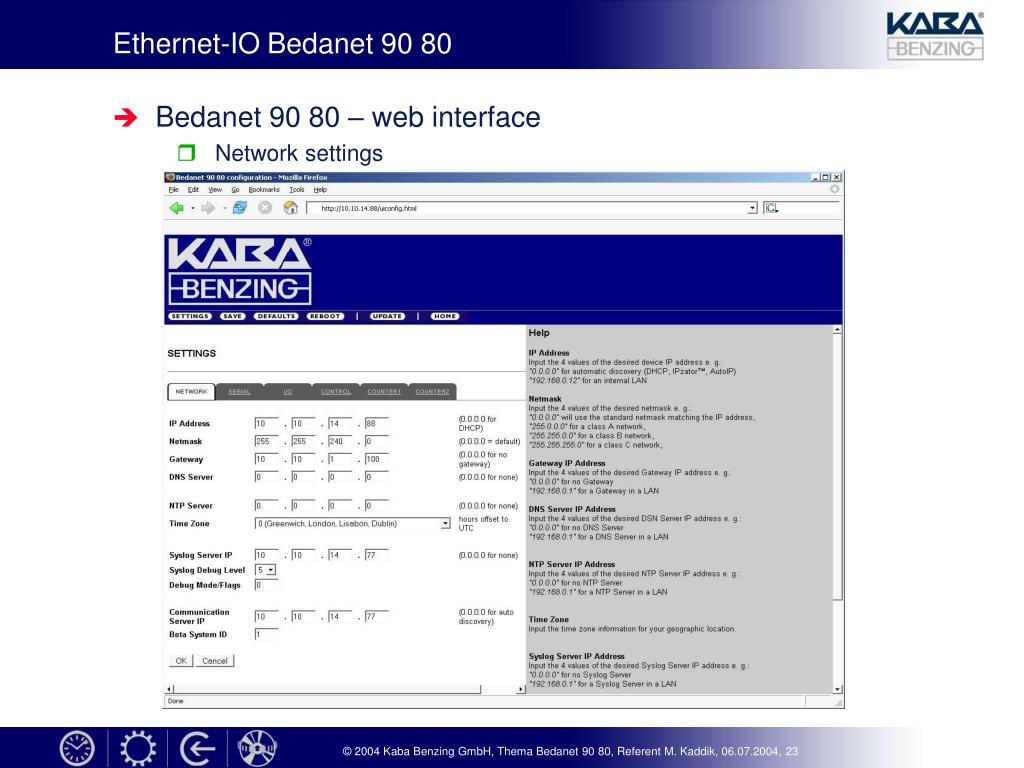Open the Tools menu

296,190
